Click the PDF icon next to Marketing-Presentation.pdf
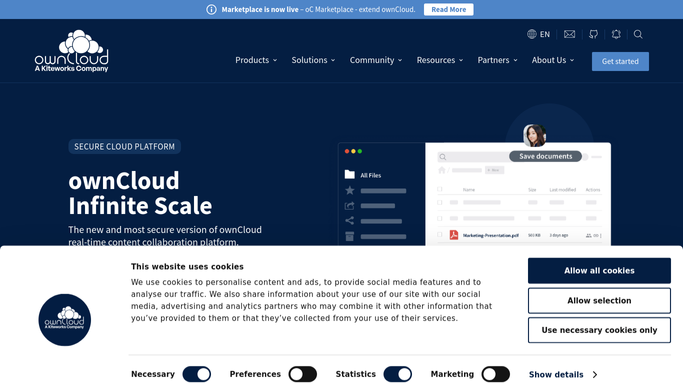The width and height of the screenshot is (683, 384). 454,235
